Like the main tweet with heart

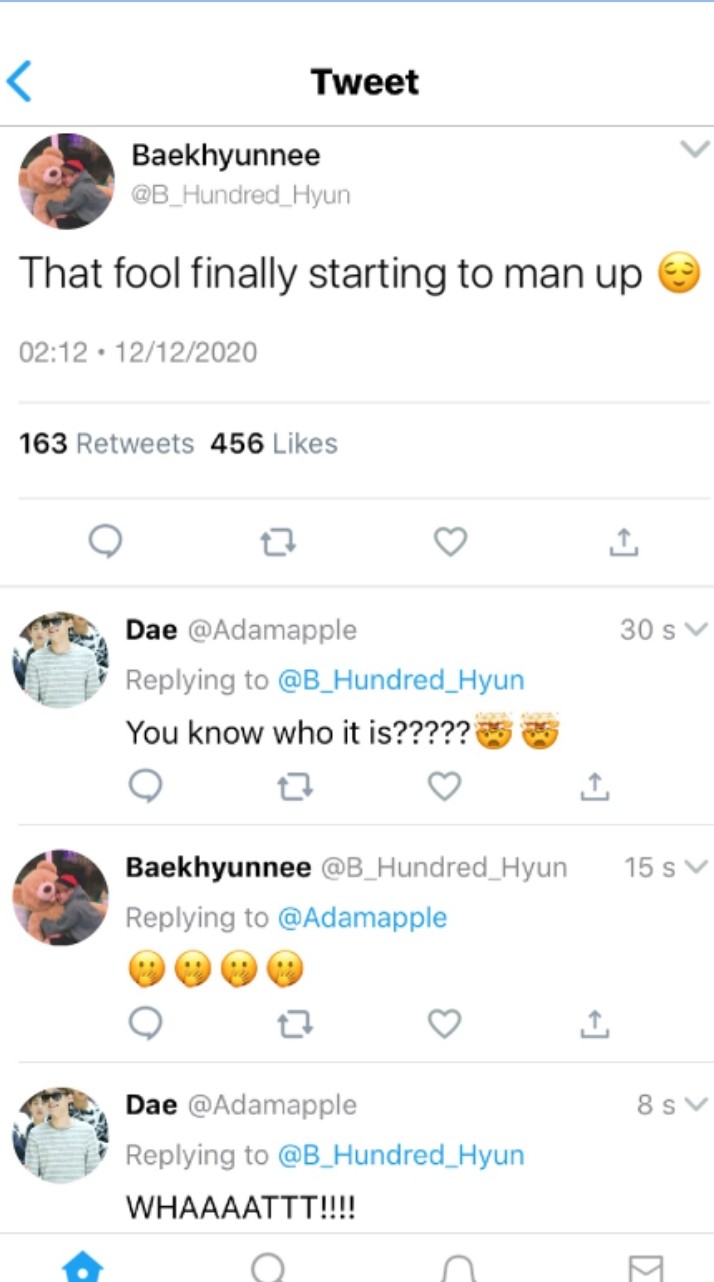[450, 542]
